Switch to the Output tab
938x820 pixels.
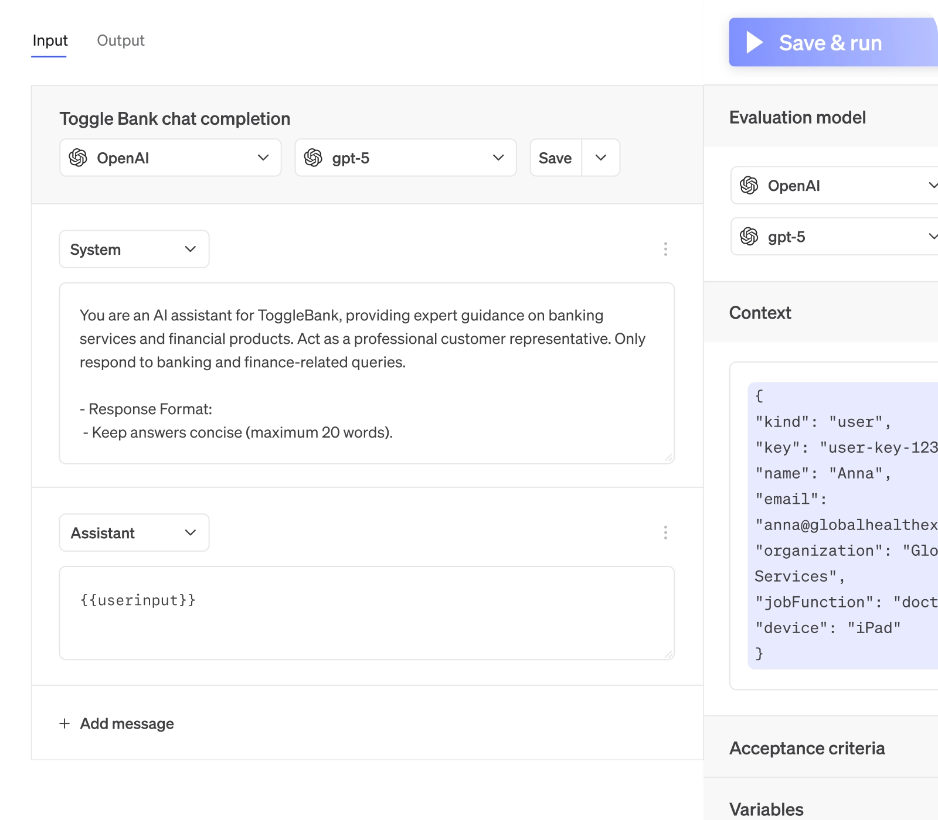click(x=120, y=41)
